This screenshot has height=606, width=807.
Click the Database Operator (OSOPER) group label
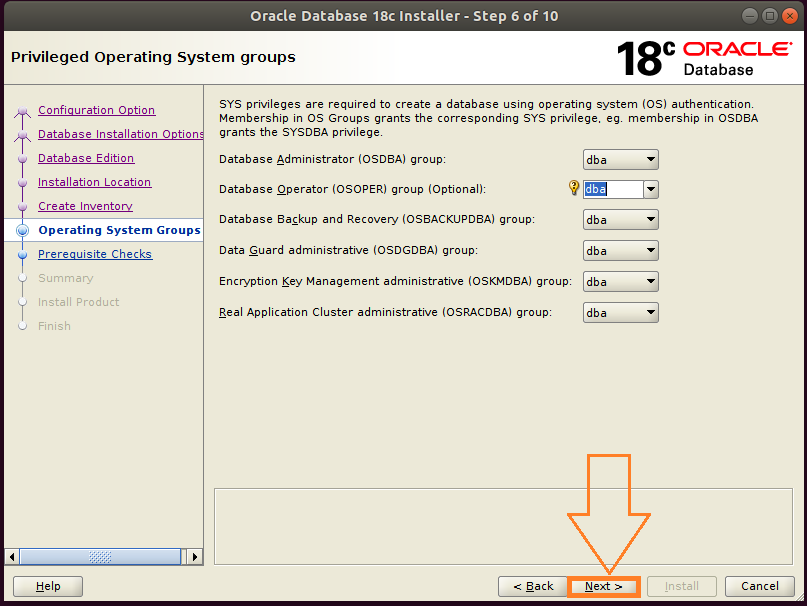(x=352, y=189)
